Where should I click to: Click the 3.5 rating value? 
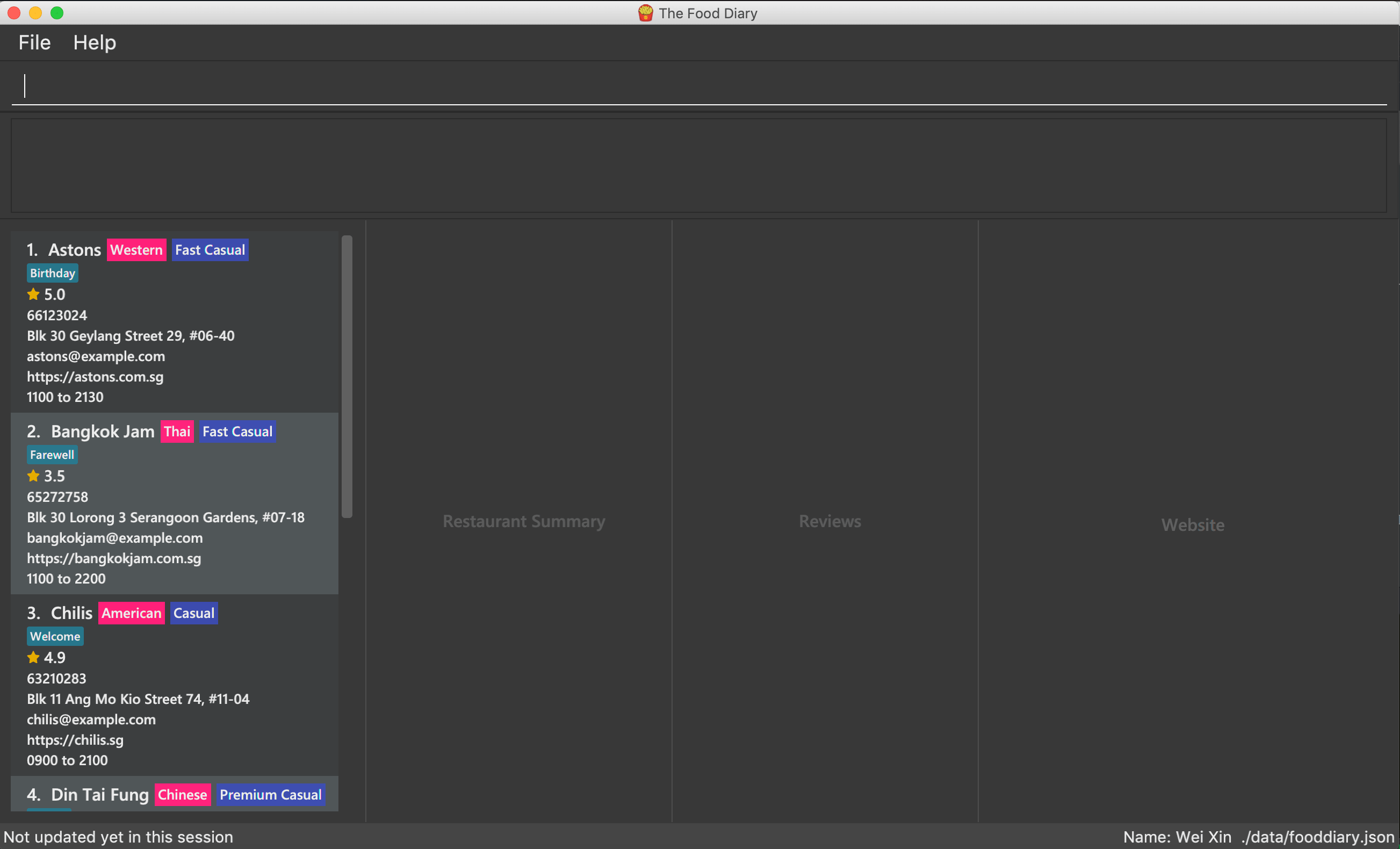pos(55,476)
